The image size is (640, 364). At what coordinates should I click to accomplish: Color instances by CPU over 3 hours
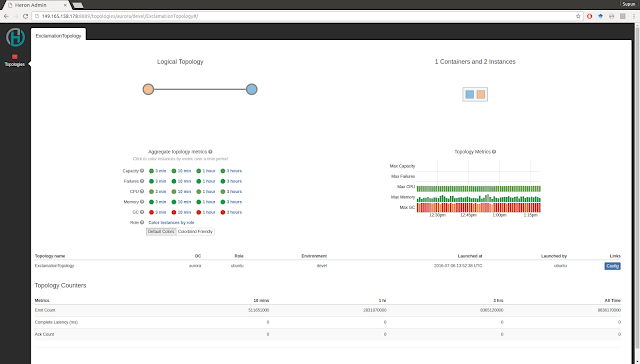231,191
